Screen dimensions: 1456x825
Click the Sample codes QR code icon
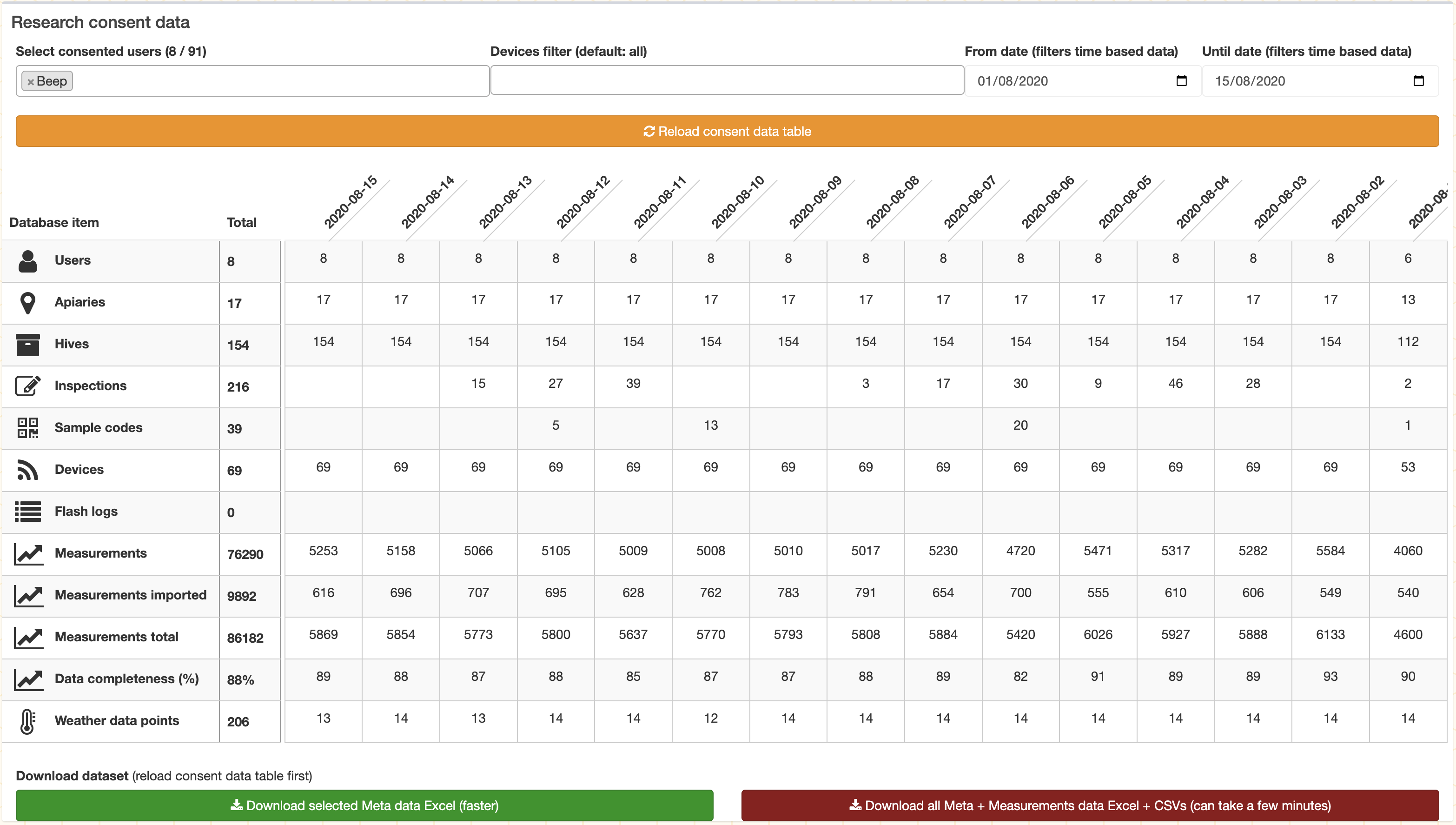(x=28, y=428)
